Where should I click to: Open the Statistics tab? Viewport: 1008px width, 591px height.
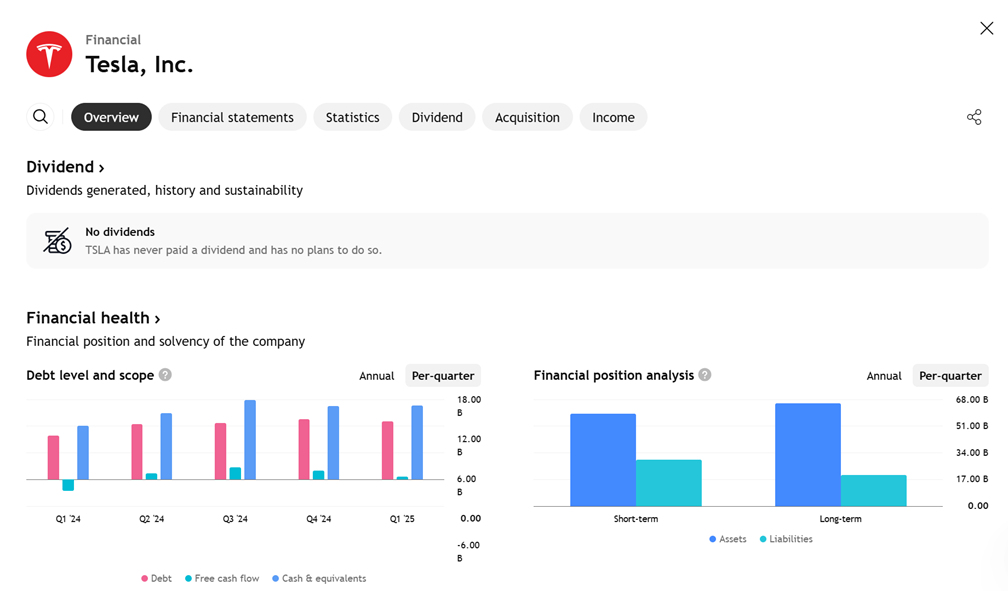352,117
